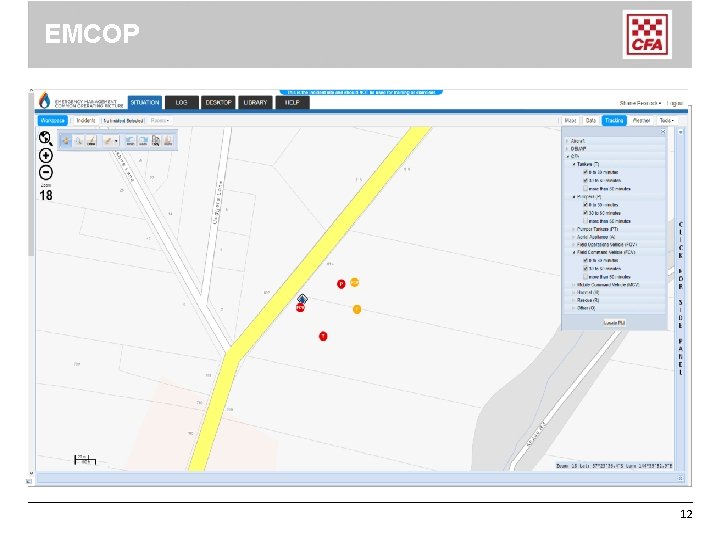Image resolution: width=720 pixels, height=540 pixels.
Task: Click the Logout link
Action: point(675,103)
